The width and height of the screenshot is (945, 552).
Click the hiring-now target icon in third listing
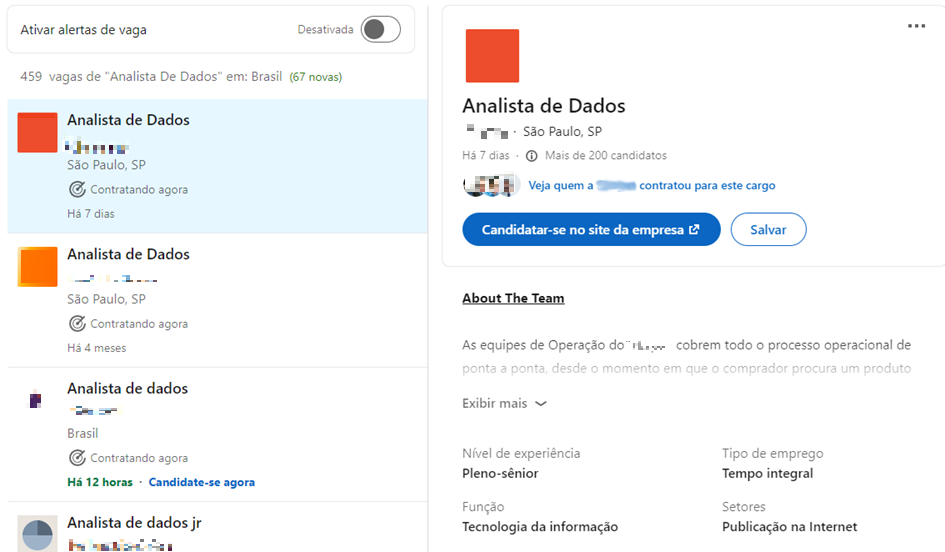[x=77, y=457]
